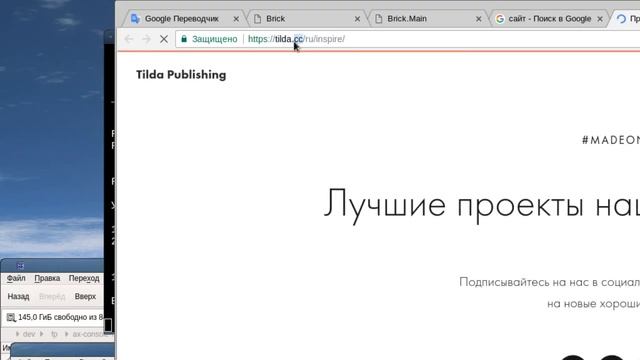Click the browser forward arrow
Image resolution: width=640 pixels, height=360 pixels.
click(146, 39)
